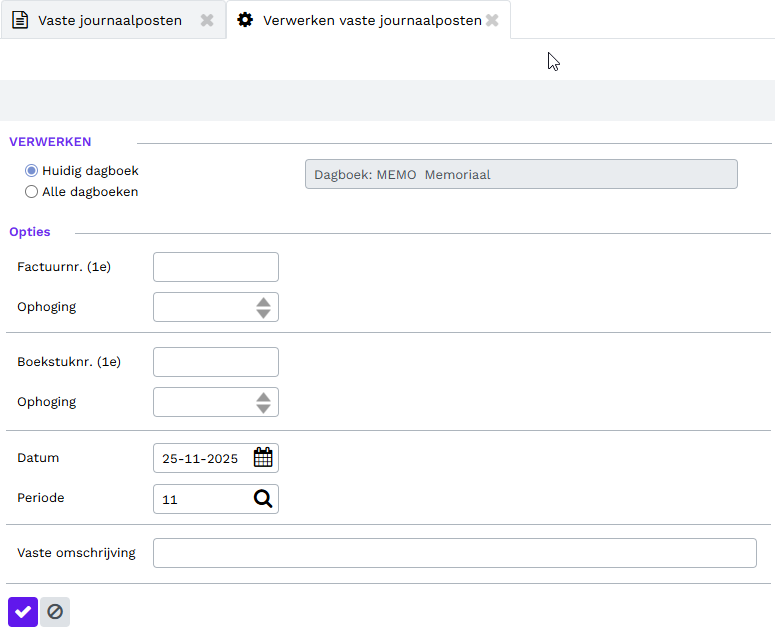Click the Factuurnr. (1e) input field
This screenshot has height=628, width=775.
[x=215, y=267]
